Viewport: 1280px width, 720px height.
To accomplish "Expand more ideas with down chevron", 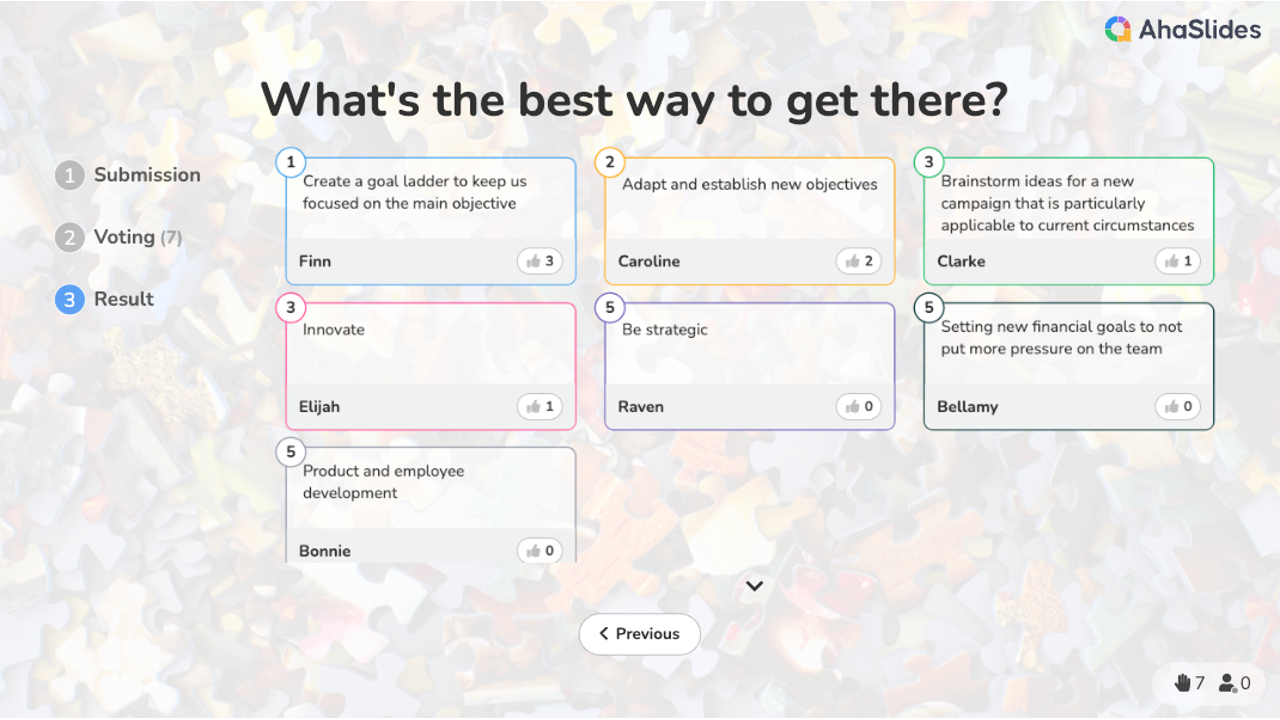I will pos(755,586).
